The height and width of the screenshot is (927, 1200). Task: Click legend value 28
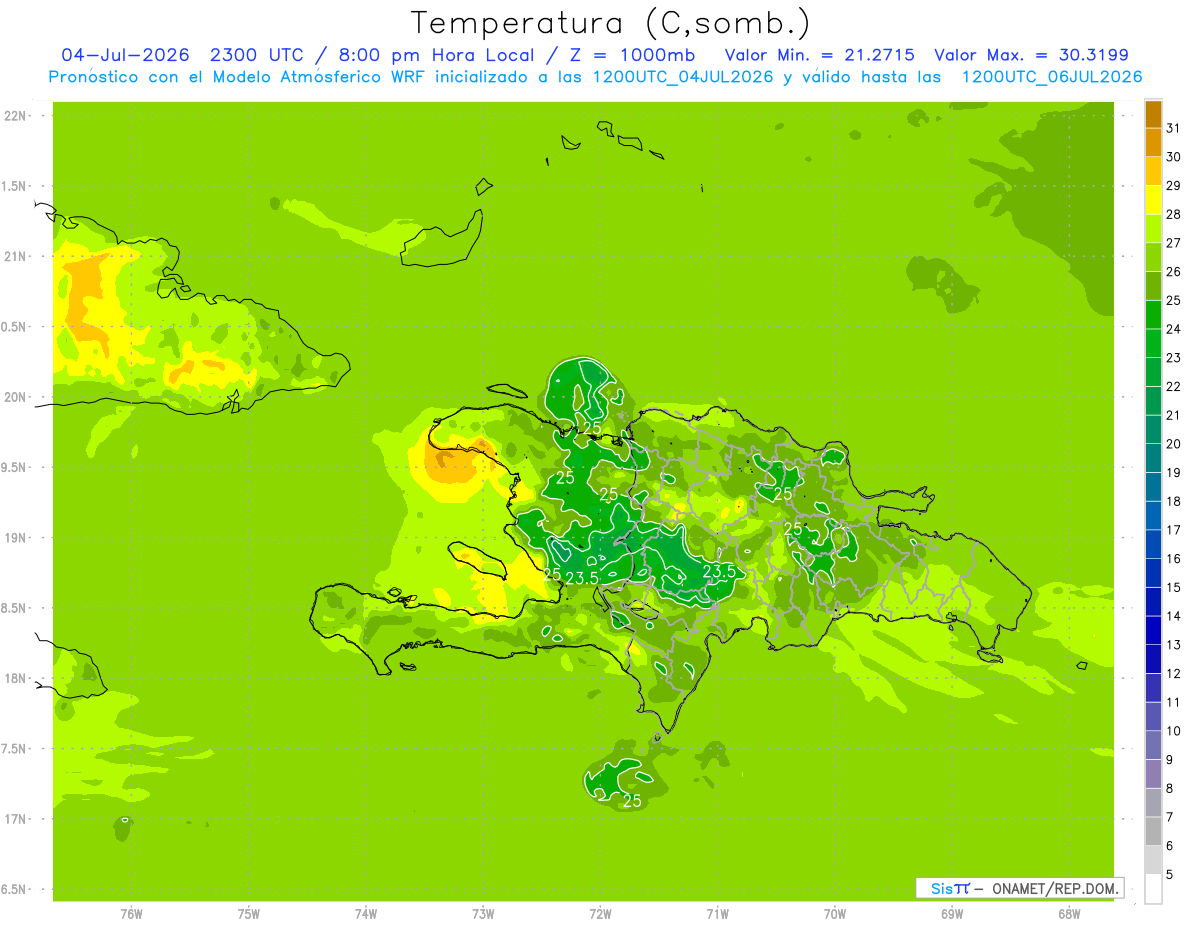[x=1174, y=214]
